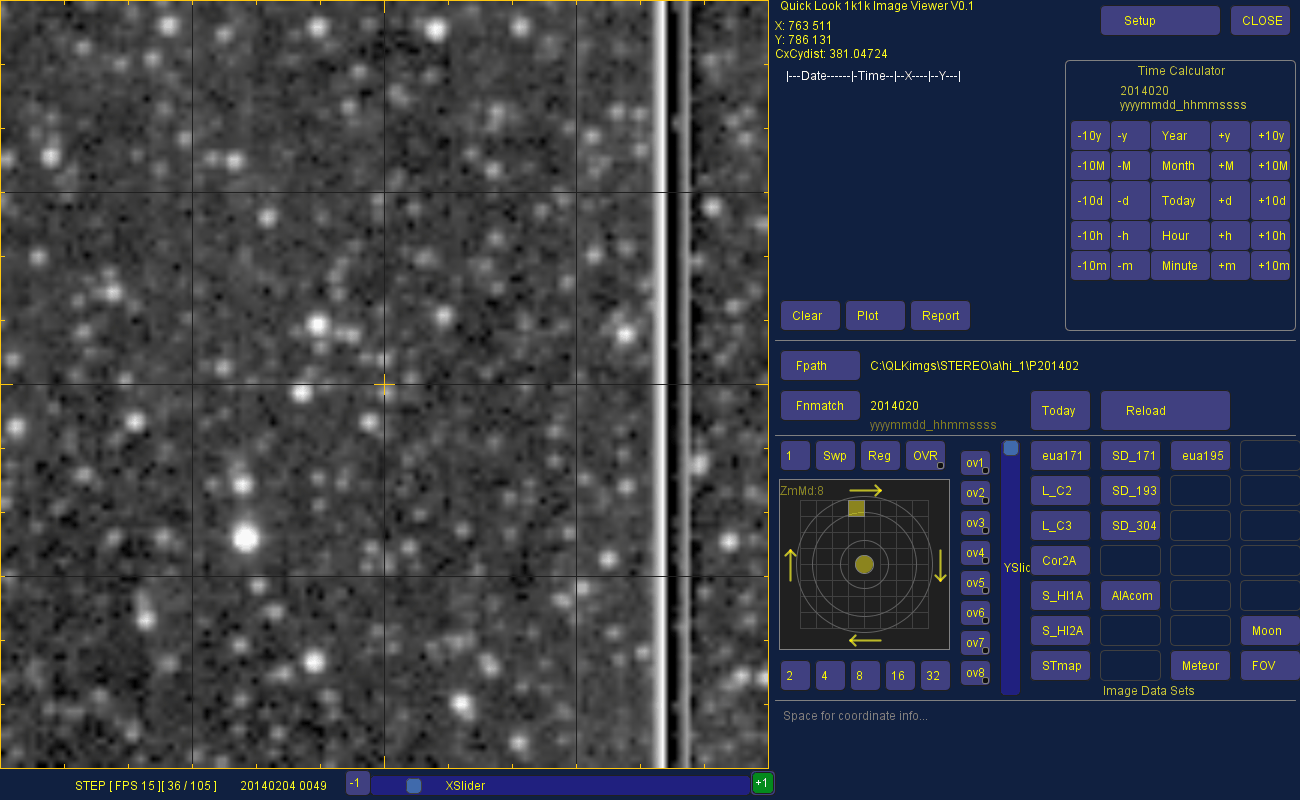This screenshot has width=1300, height=800.
Task: Load the L_C2 data set
Action: 1060,491
